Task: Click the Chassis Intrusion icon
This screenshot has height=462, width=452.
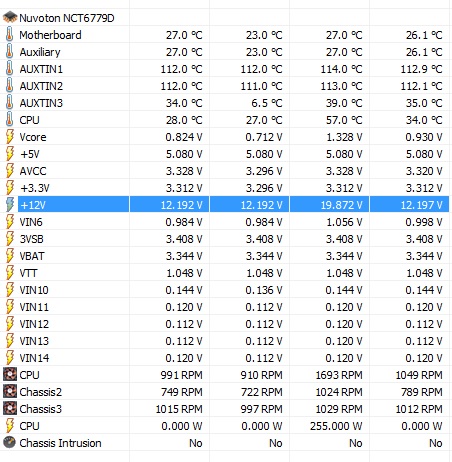Action: pyautogui.click(x=10, y=443)
